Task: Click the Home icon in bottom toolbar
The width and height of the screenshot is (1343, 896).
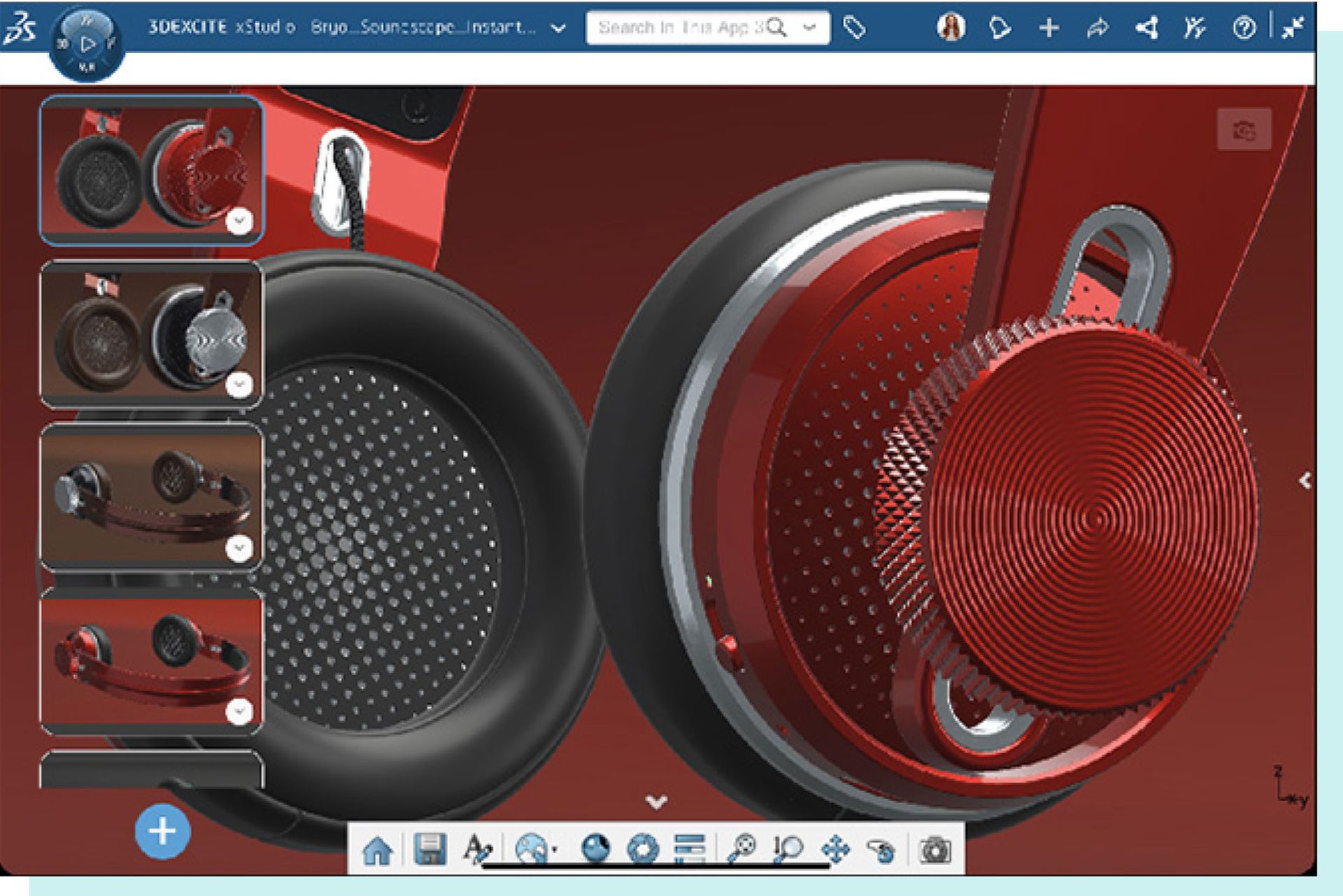Action: (x=378, y=851)
